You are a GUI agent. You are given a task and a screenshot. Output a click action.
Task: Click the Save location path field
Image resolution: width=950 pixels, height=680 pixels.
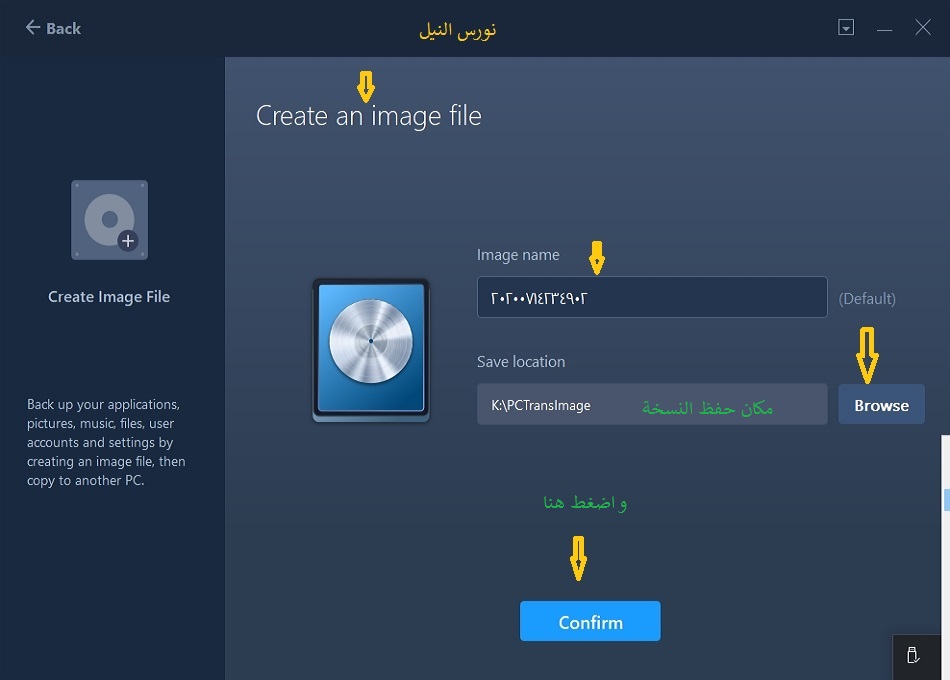click(651, 405)
